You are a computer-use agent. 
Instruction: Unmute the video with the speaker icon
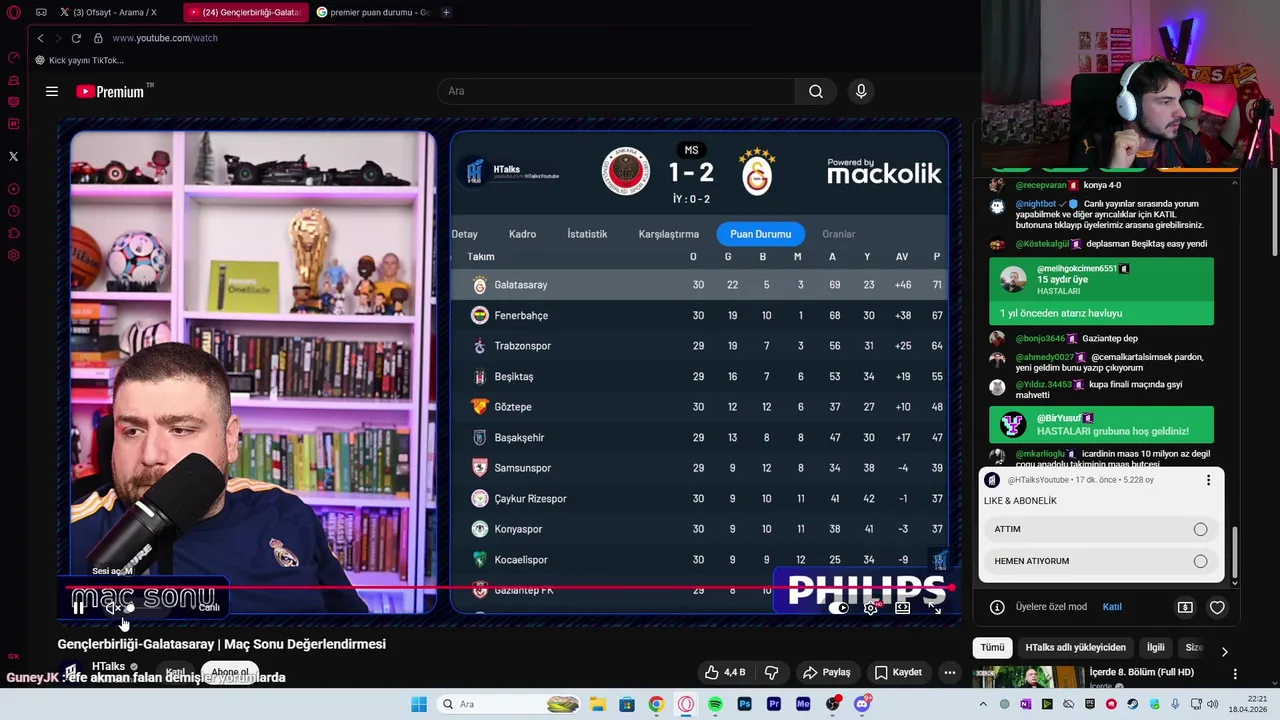click(112, 607)
